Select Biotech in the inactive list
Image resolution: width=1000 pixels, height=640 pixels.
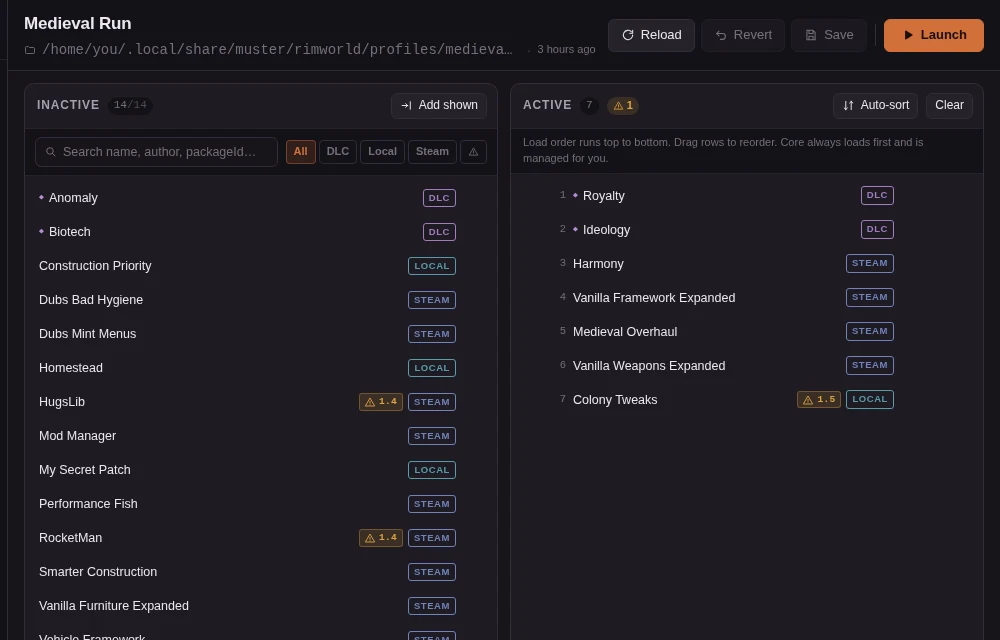pyautogui.click(x=261, y=231)
